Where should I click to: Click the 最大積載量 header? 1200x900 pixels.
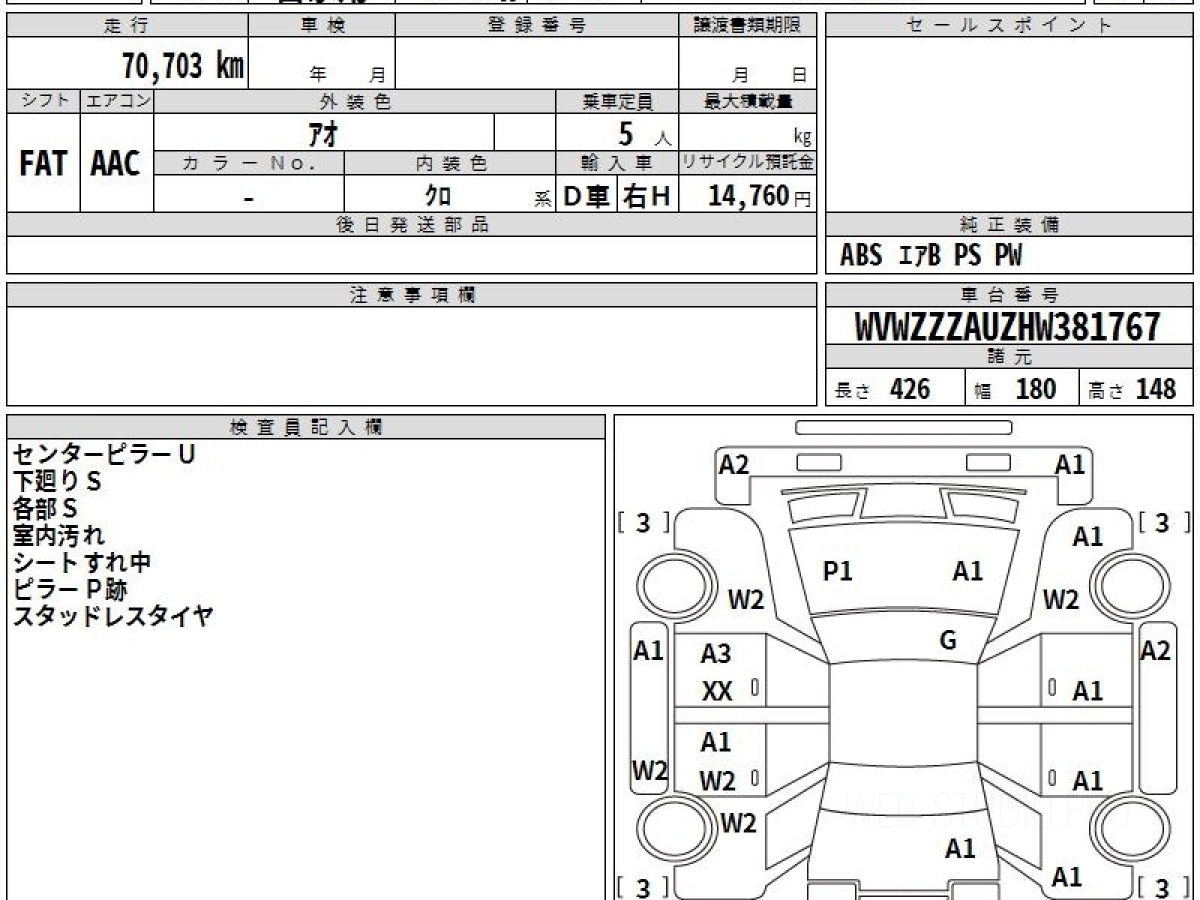tap(748, 101)
